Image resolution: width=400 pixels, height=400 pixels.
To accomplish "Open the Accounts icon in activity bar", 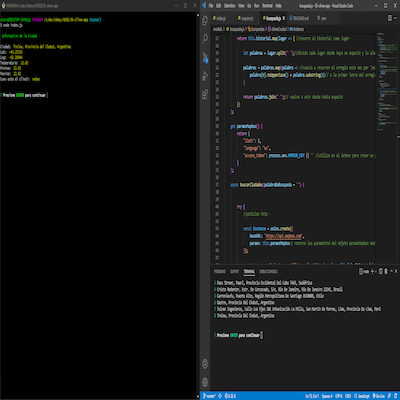I will 205,364.
